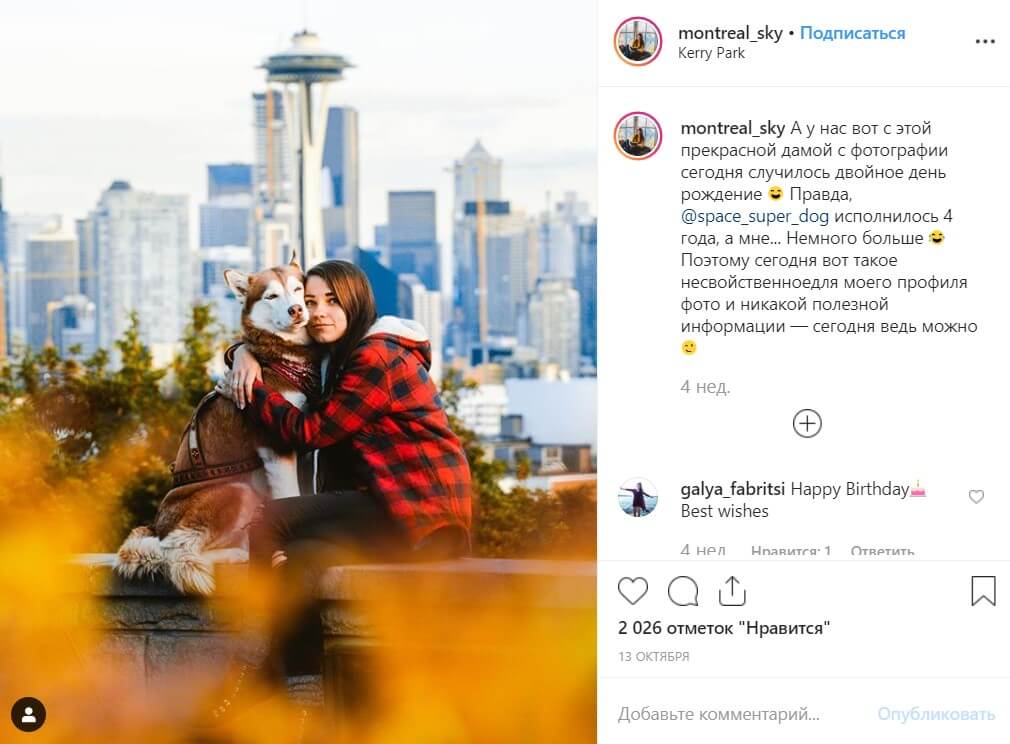
Task: Open galya_fabritsi avatar picture
Action: [638, 497]
